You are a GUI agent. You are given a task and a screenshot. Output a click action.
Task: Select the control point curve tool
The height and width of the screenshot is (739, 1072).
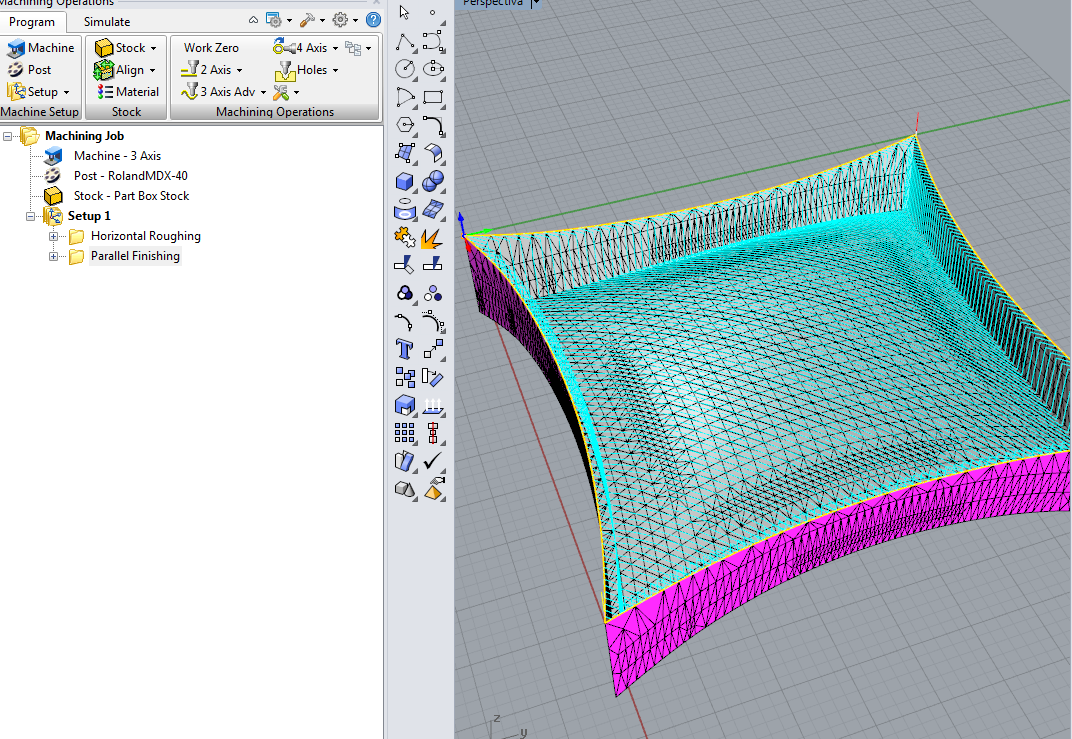[x=433, y=42]
